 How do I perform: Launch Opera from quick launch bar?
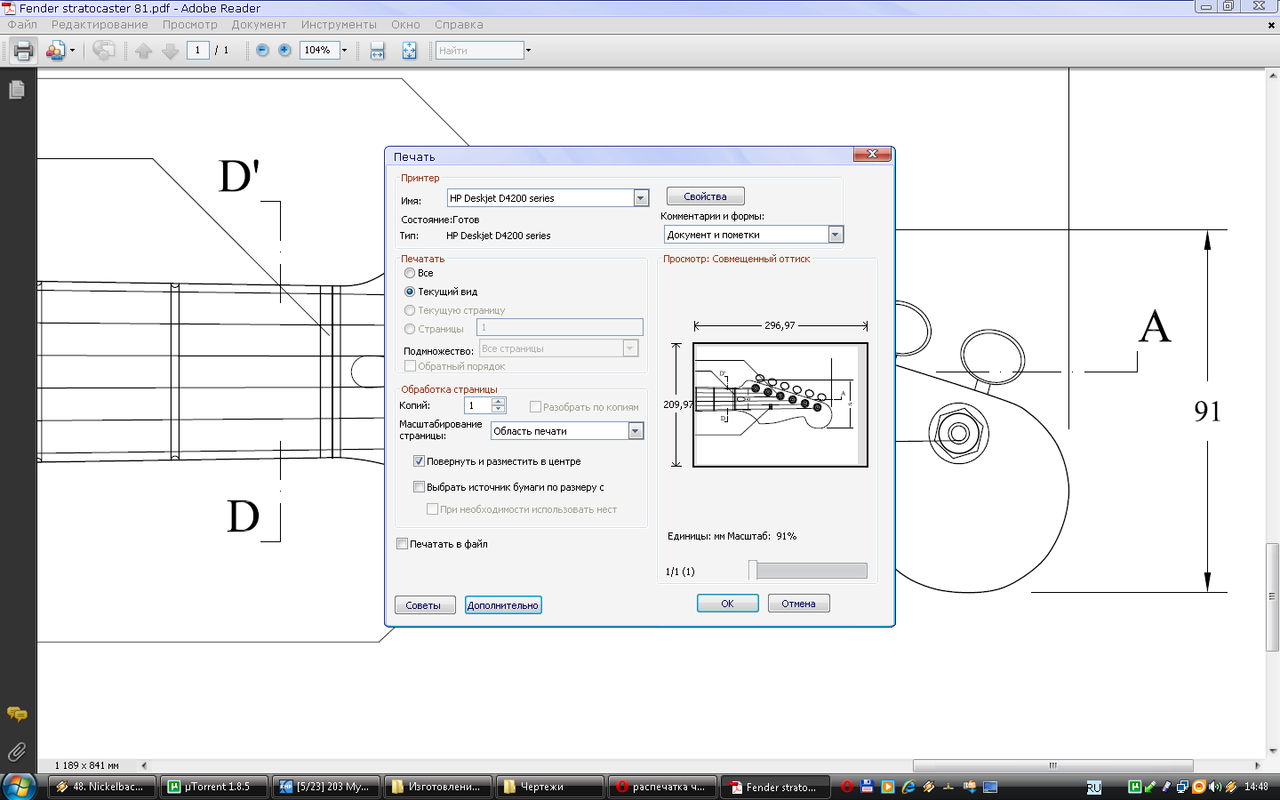coord(848,787)
